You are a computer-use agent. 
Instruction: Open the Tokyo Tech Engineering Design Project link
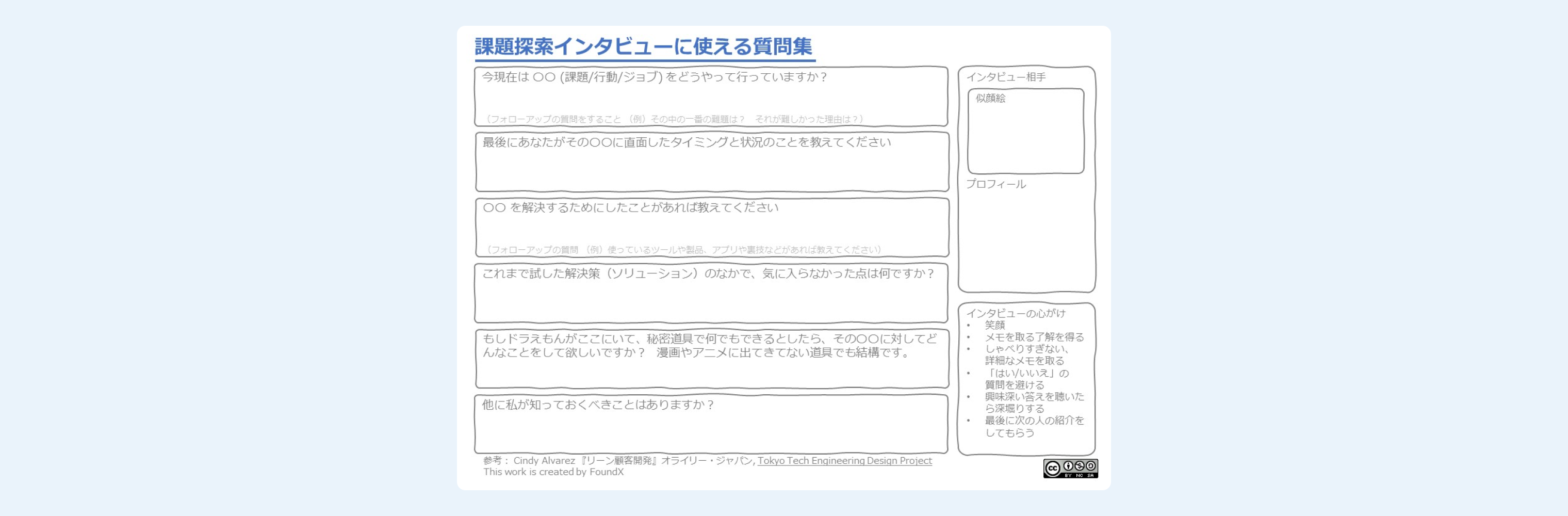point(844,461)
